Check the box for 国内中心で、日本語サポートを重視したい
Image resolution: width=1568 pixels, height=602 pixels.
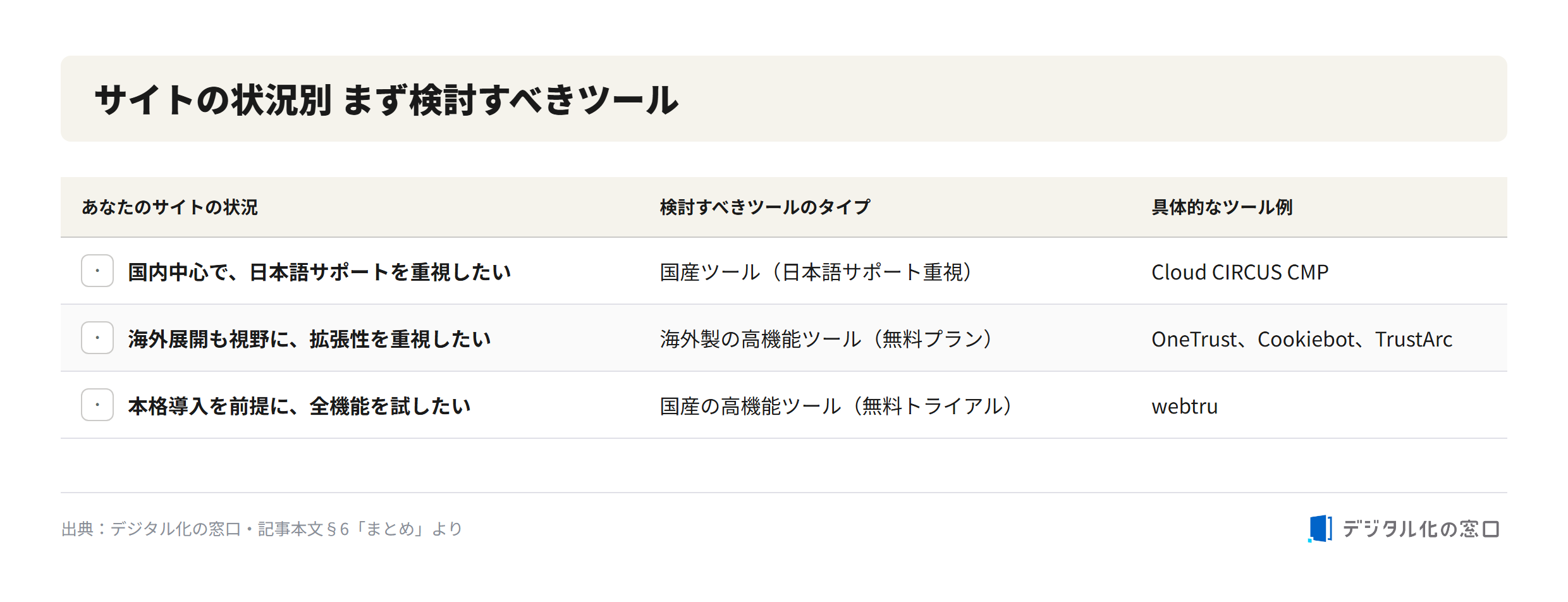click(x=97, y=271)
